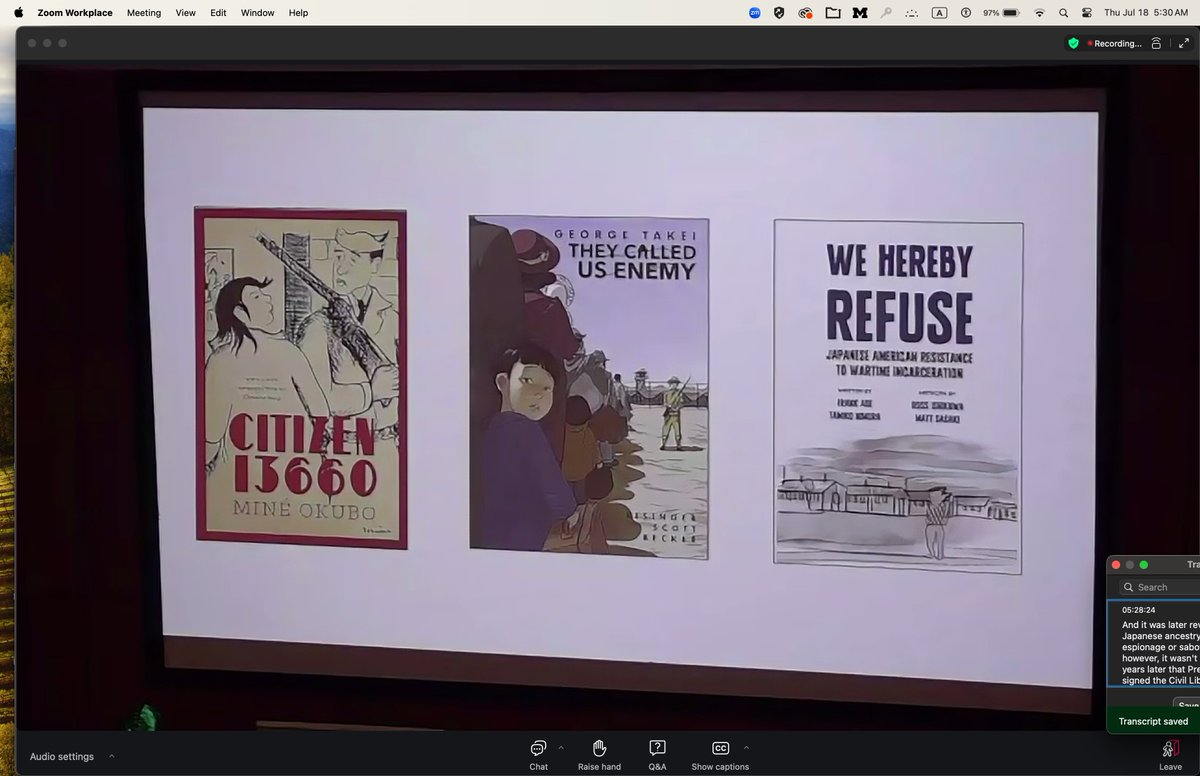Click the accessibility shortcuts menu bar icon
1200x776 pixels.
tap(965, 13)
